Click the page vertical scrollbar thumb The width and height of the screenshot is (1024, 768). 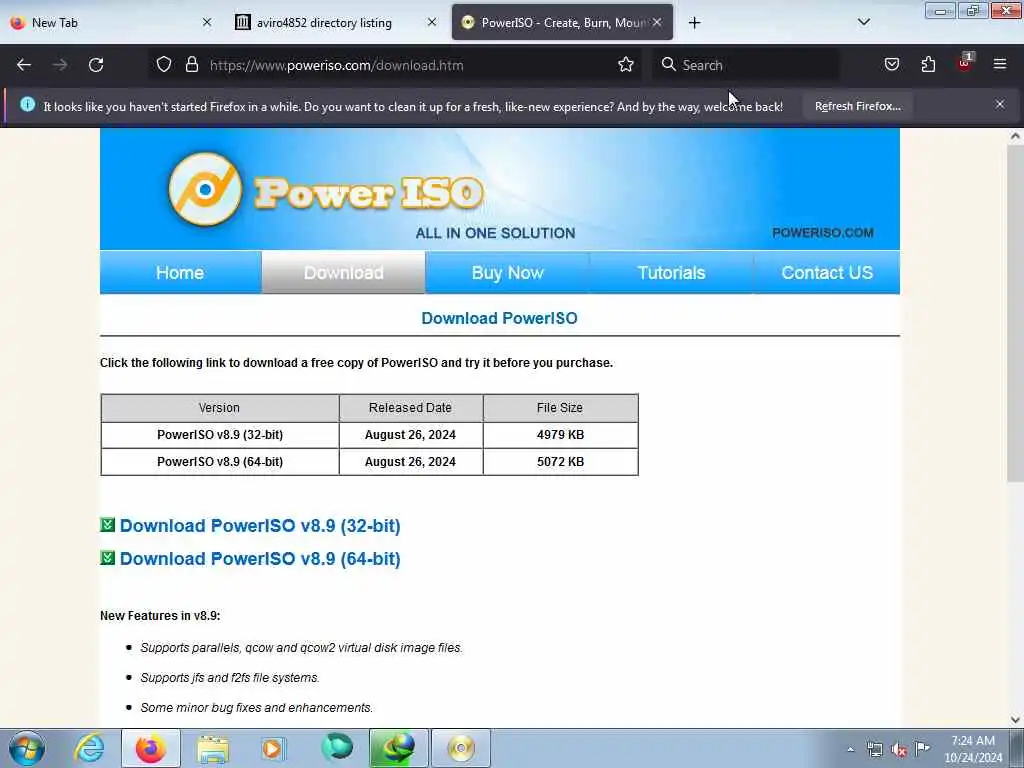click(1015, 313)
